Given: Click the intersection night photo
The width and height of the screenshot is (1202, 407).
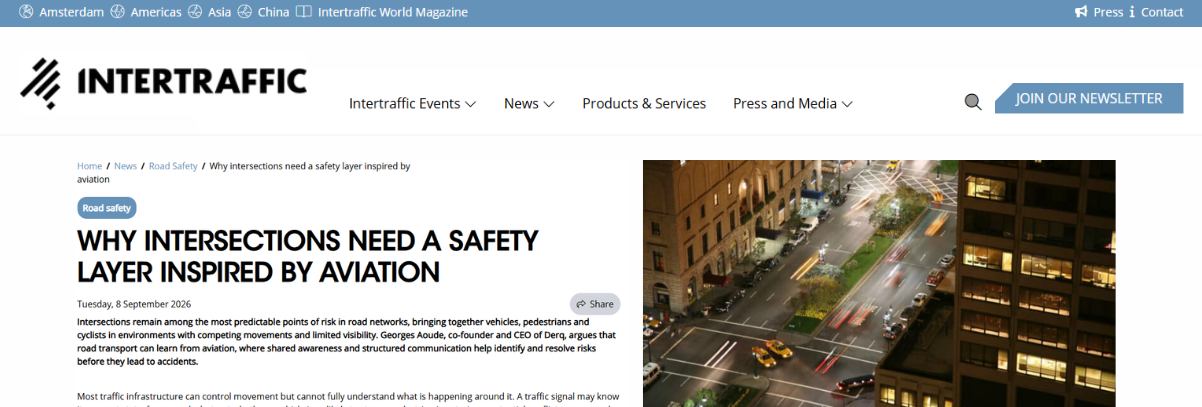Looking at the screenshot, I should click(x=879, y=283).
